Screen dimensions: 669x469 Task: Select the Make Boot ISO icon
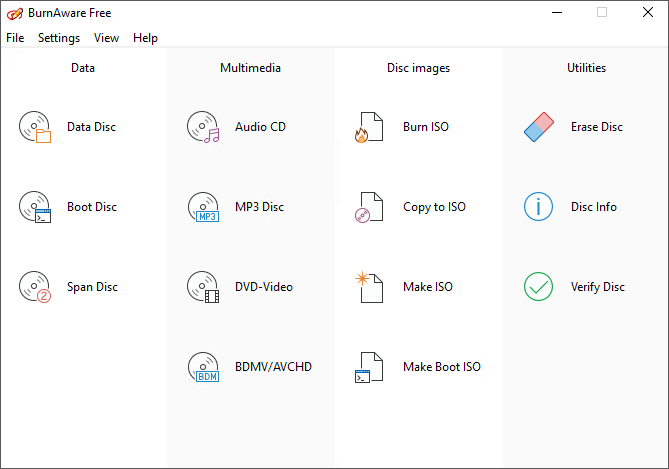(369, 367)
